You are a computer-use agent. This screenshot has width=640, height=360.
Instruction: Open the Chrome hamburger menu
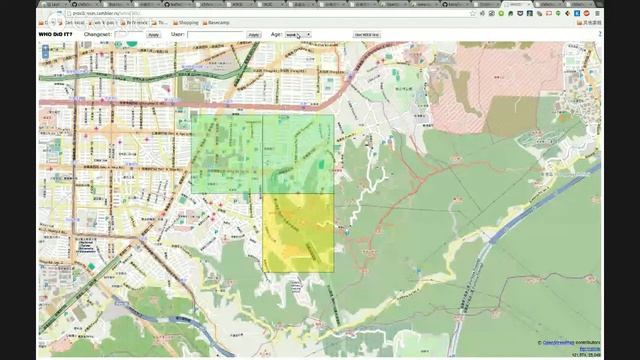(597, 13)
